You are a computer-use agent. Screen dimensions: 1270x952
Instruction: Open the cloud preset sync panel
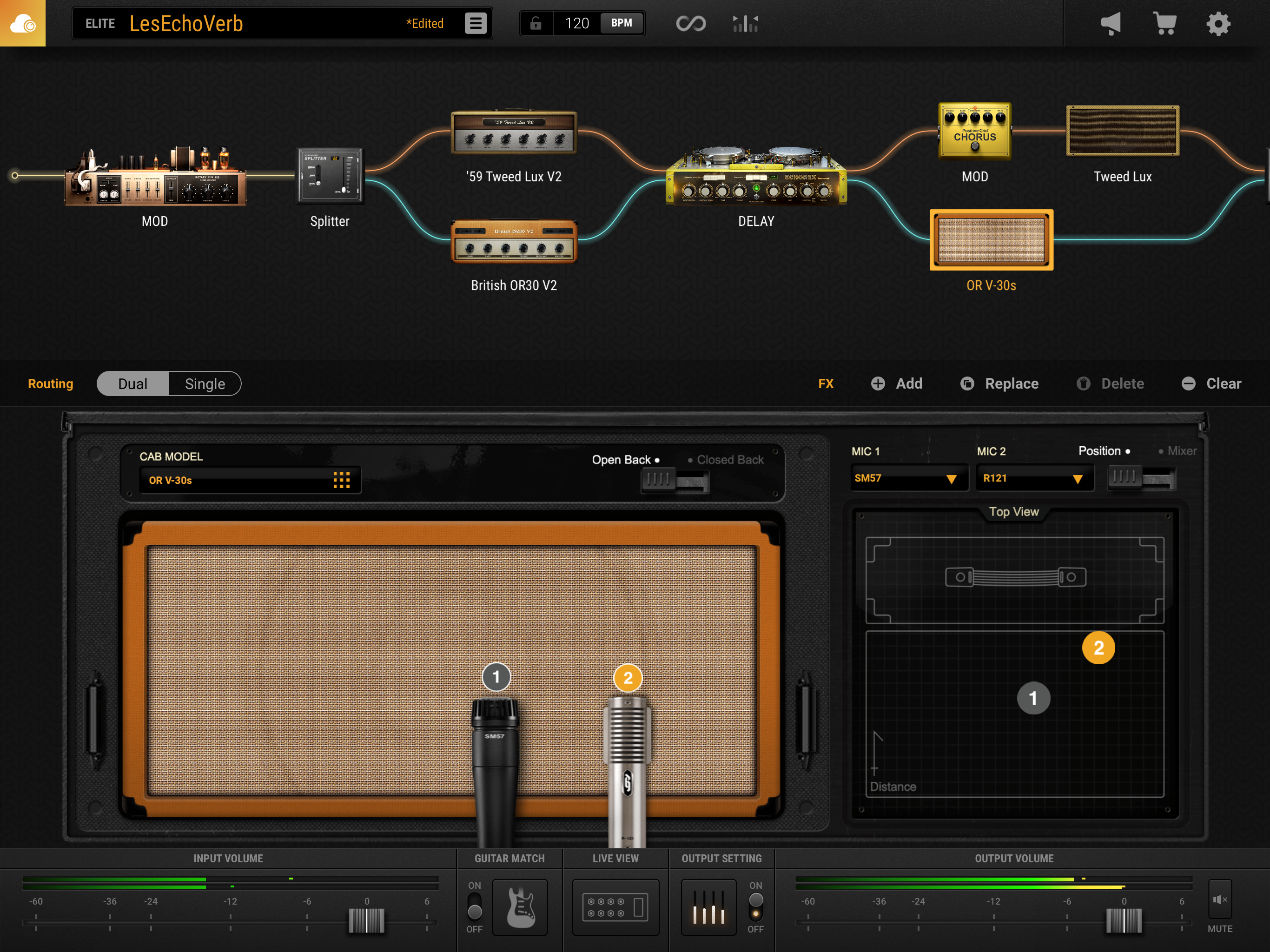(22, 23)
